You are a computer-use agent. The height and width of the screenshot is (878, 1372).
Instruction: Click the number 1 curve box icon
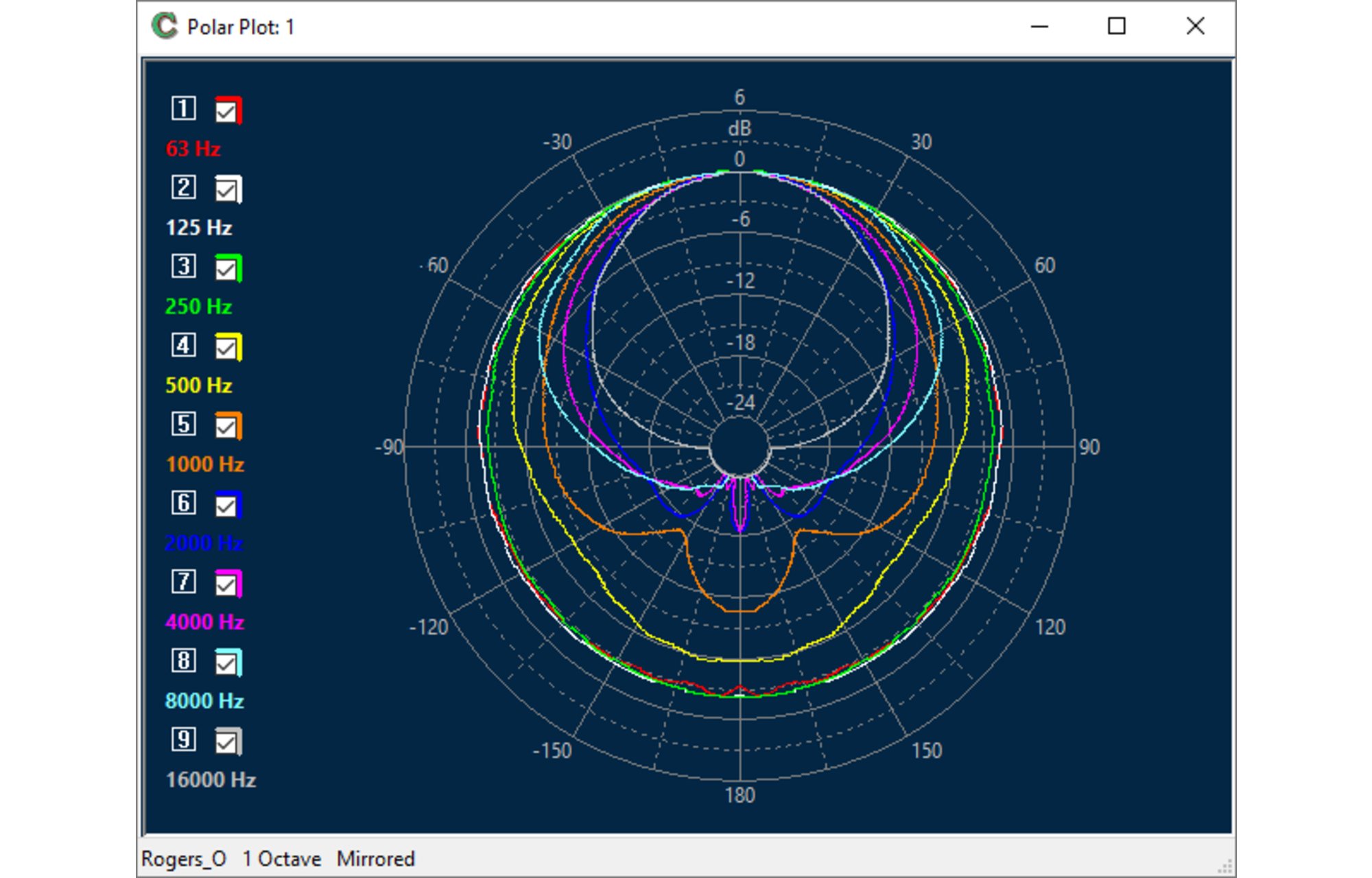pyautogui.click(x=183, y=108)
